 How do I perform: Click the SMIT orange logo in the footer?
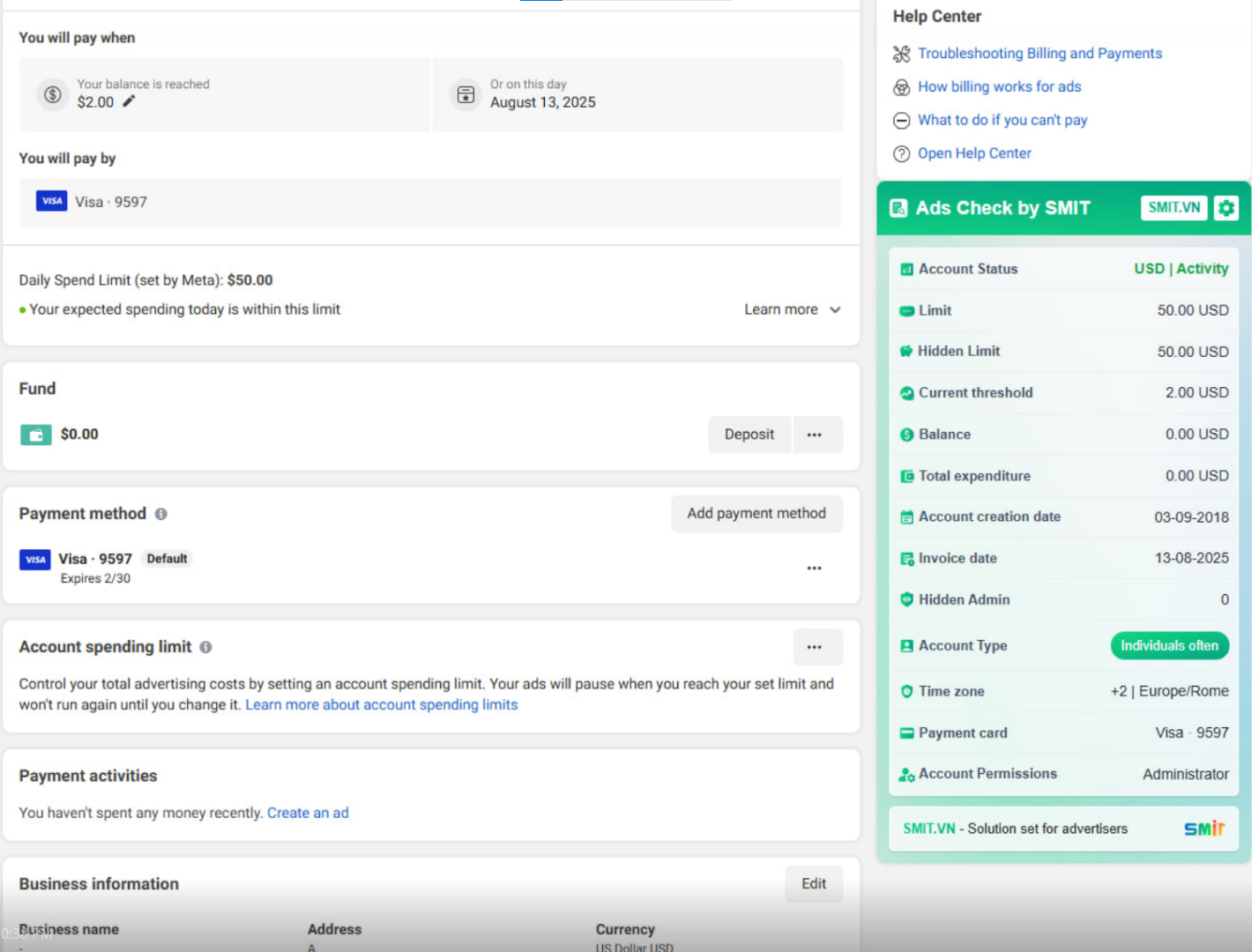[x=1204, y=829]
